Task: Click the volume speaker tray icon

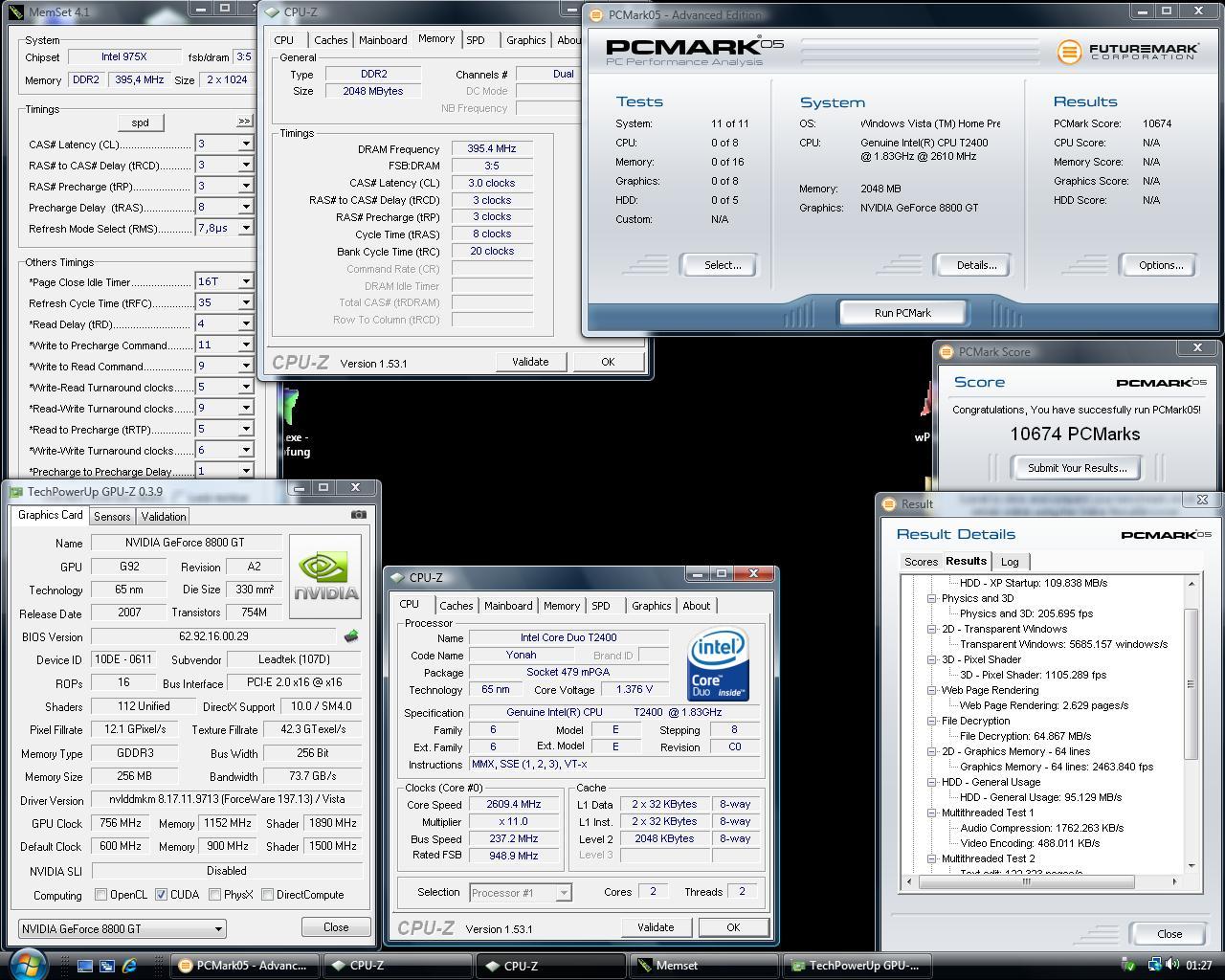Action: click(1172, 965)
